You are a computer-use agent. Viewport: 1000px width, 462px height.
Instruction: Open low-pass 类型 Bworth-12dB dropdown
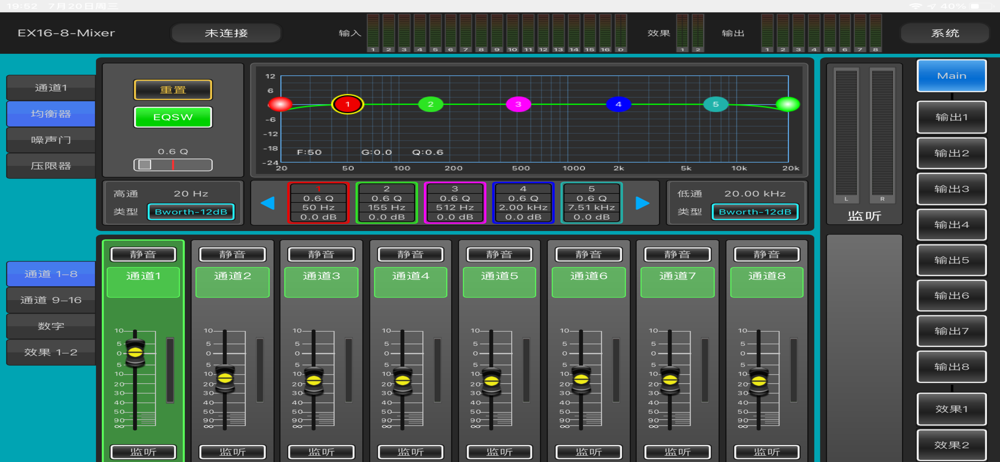[x=755, y=212]
